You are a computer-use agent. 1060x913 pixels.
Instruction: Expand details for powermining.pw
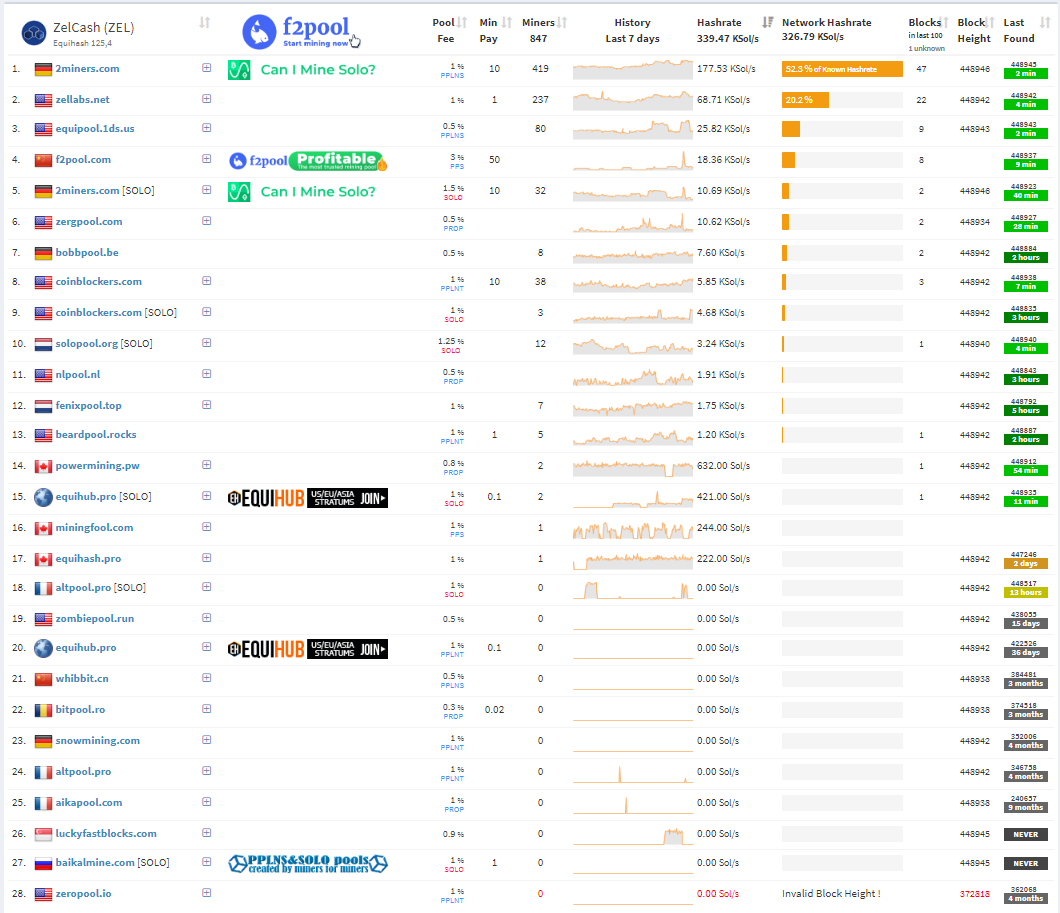207,465
